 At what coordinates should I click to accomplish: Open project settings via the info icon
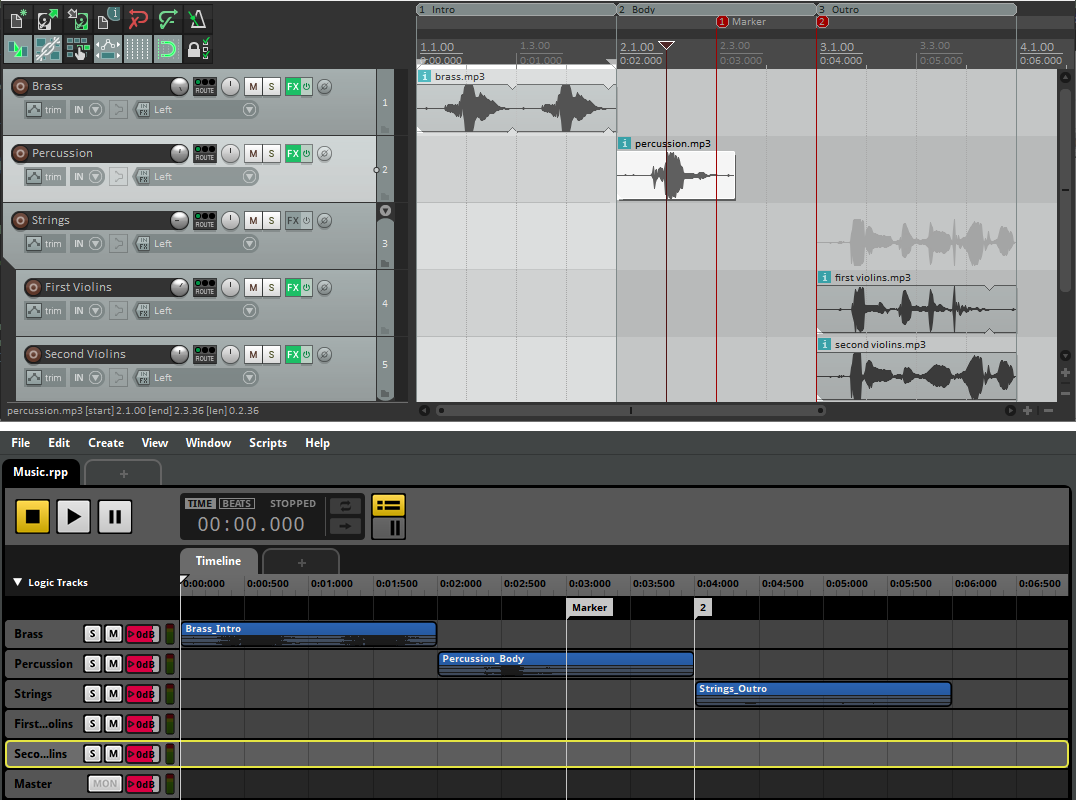(x=108, y=18)
